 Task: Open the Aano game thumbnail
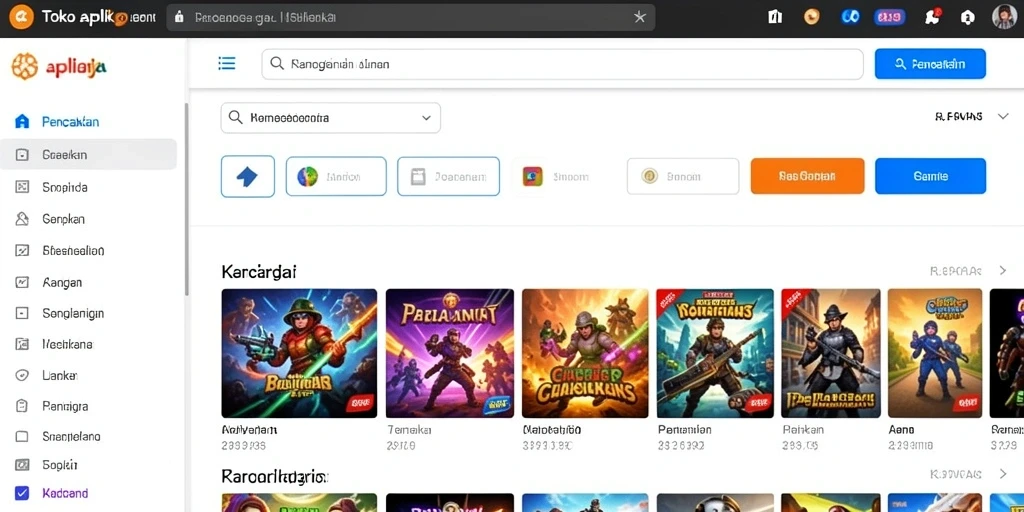(935, 353)
